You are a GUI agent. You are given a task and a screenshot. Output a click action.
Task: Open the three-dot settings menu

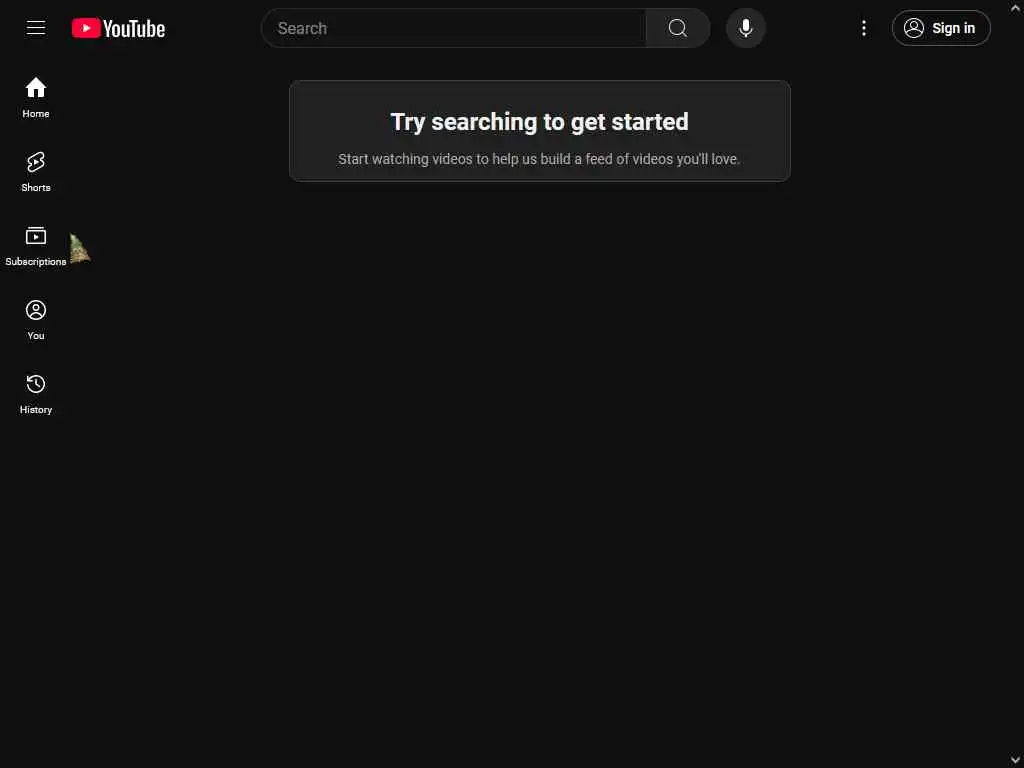pyautogui.click(x=864, y=28)
